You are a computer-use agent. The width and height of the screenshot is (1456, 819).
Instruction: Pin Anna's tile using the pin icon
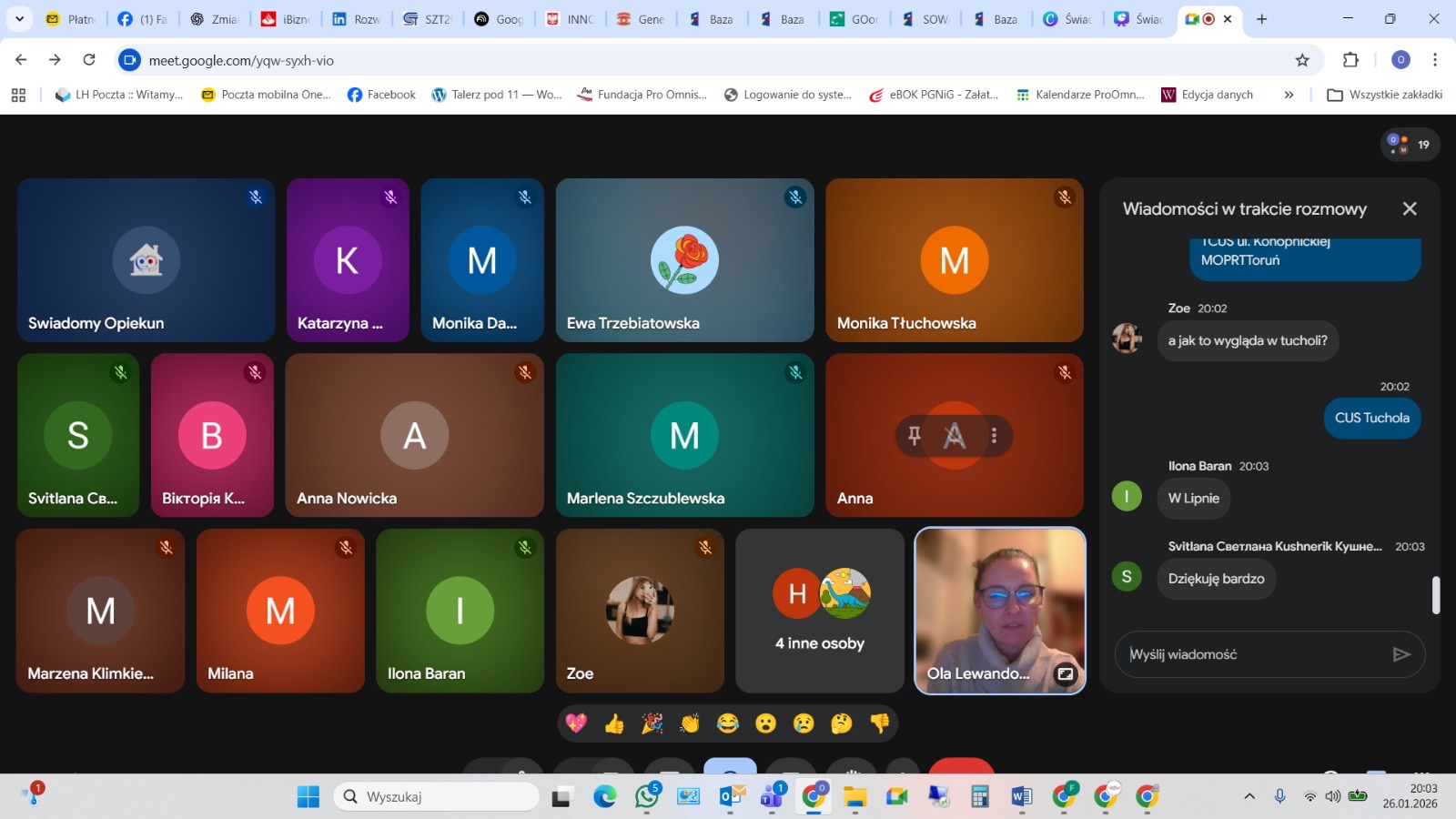tap(915, 436)
